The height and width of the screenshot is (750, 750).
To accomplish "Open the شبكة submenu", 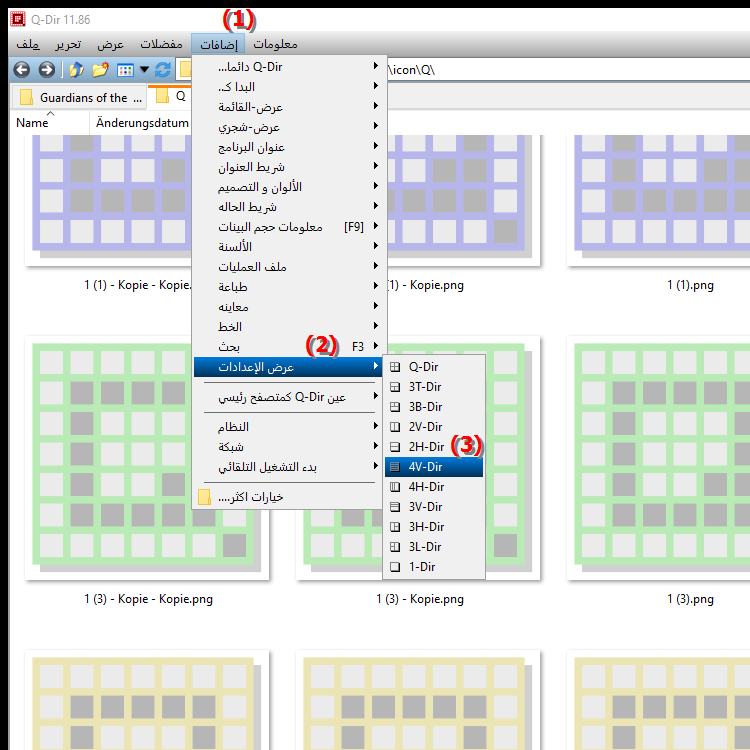I will click(288, 447).
